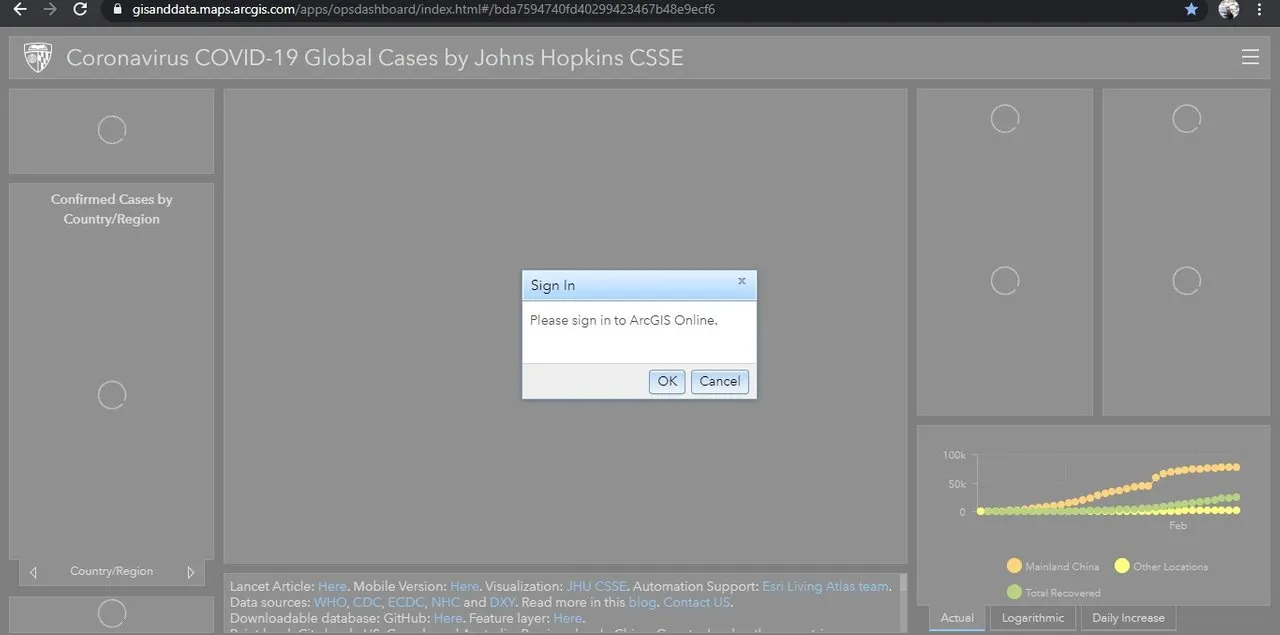Screen dimensions: 1280x635
Task: Click the Contact US link
Action: pyautogui.click(x=696, y=603)
